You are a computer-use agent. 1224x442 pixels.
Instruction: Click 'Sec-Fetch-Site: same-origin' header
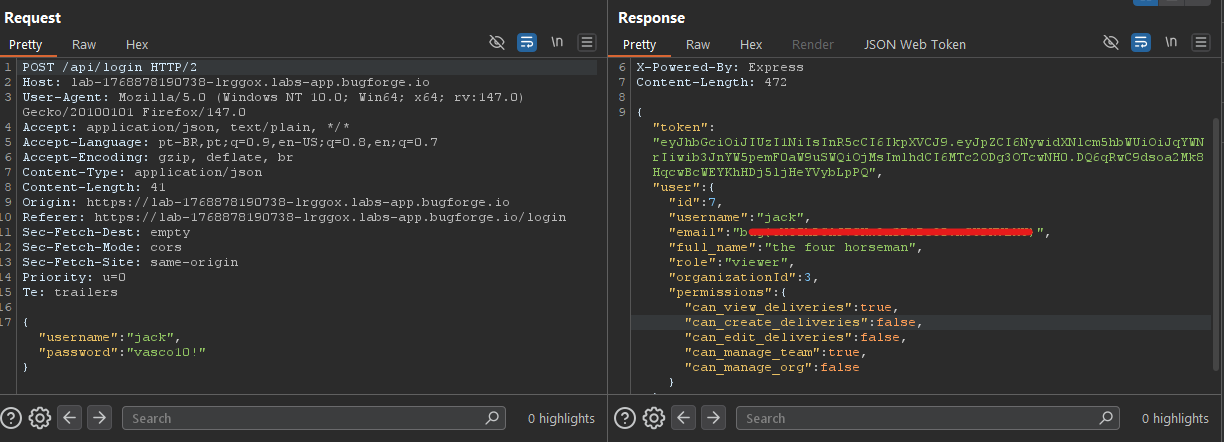point(130,262)
